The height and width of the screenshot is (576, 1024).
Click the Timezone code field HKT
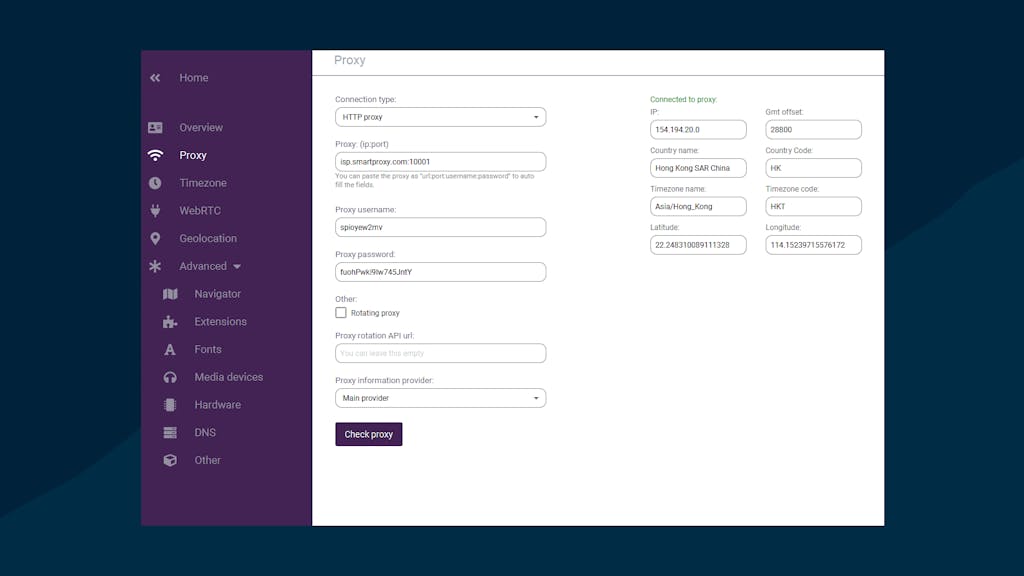(x=813, y=206)
